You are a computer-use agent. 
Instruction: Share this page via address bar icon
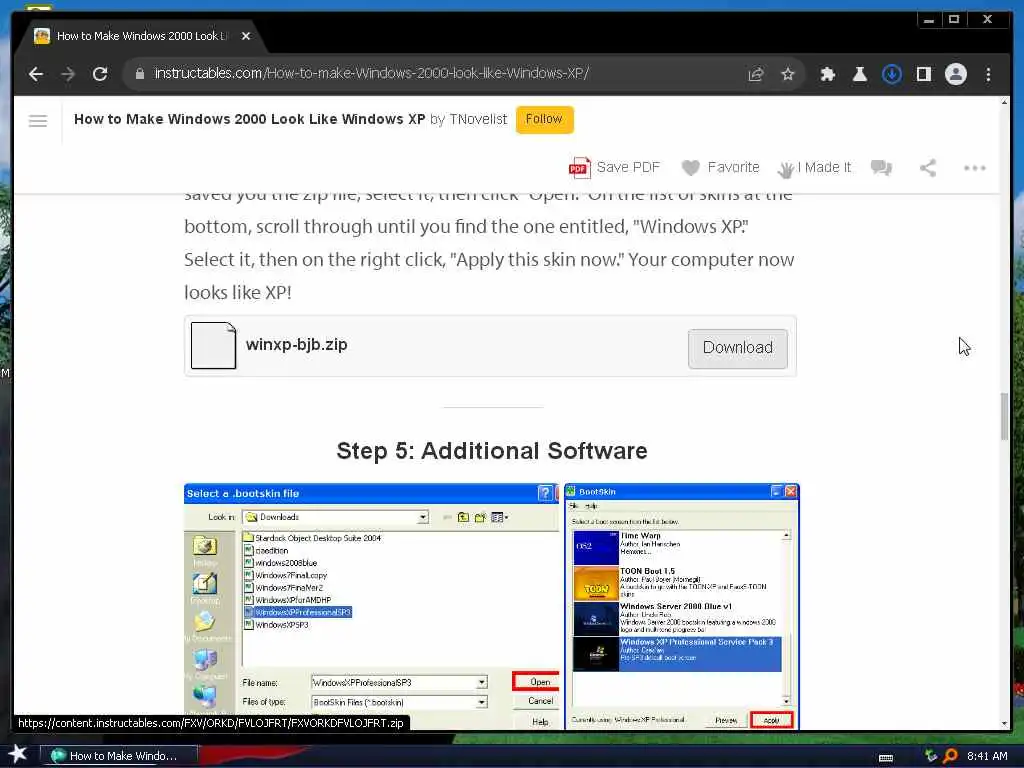(x=756, y=74)
